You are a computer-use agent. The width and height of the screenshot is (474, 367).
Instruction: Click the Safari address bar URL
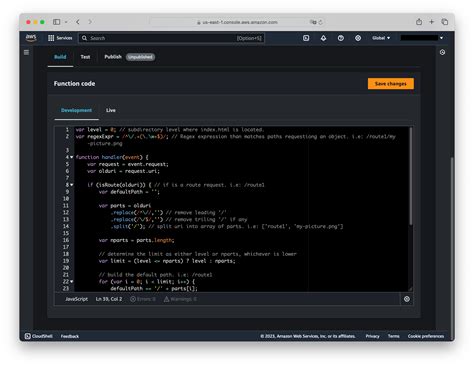237,22
